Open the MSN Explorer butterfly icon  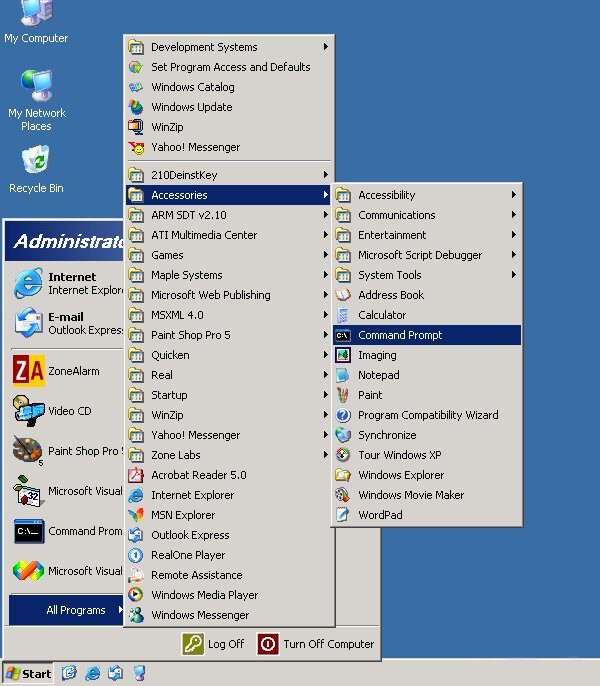click(136, 515)
